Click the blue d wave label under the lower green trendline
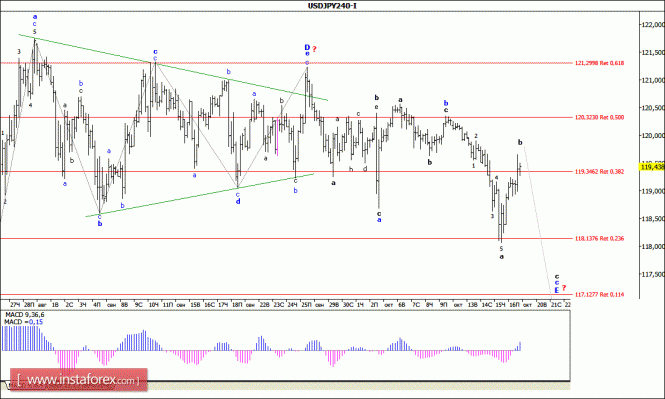This screenshot has width=665, height=399. pos(238,201)
